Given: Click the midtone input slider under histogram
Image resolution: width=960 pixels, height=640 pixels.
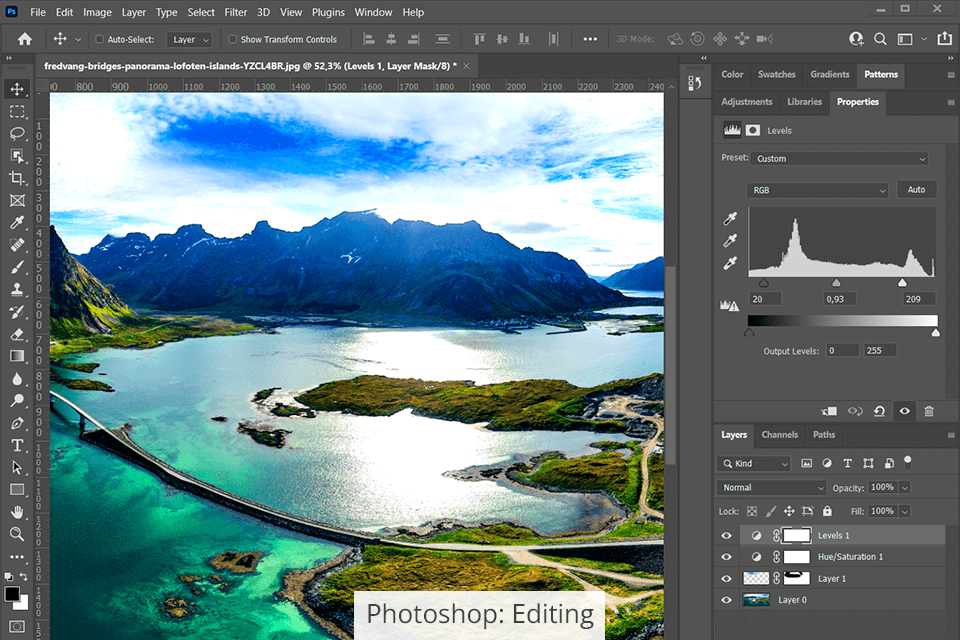Looking at the screenshot, I should click(836, 283).
